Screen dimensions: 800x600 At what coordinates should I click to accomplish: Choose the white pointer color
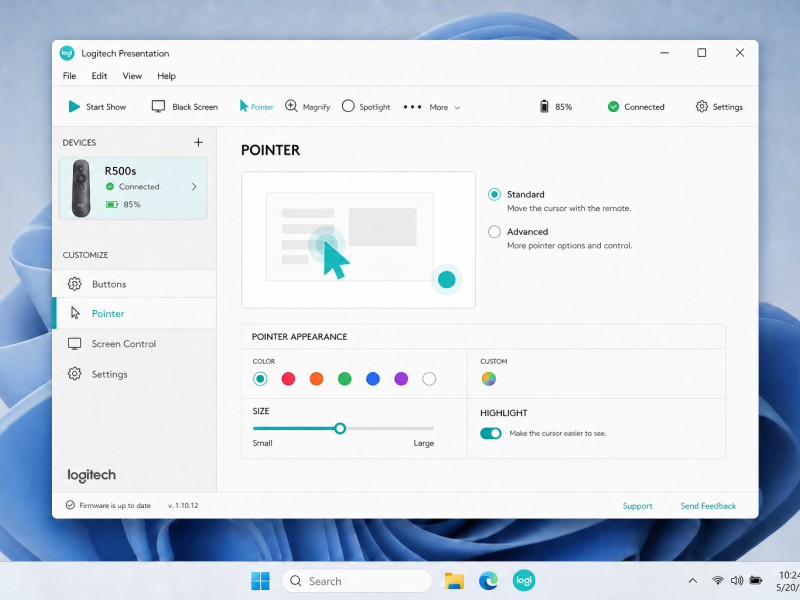[x=429, y=379]
